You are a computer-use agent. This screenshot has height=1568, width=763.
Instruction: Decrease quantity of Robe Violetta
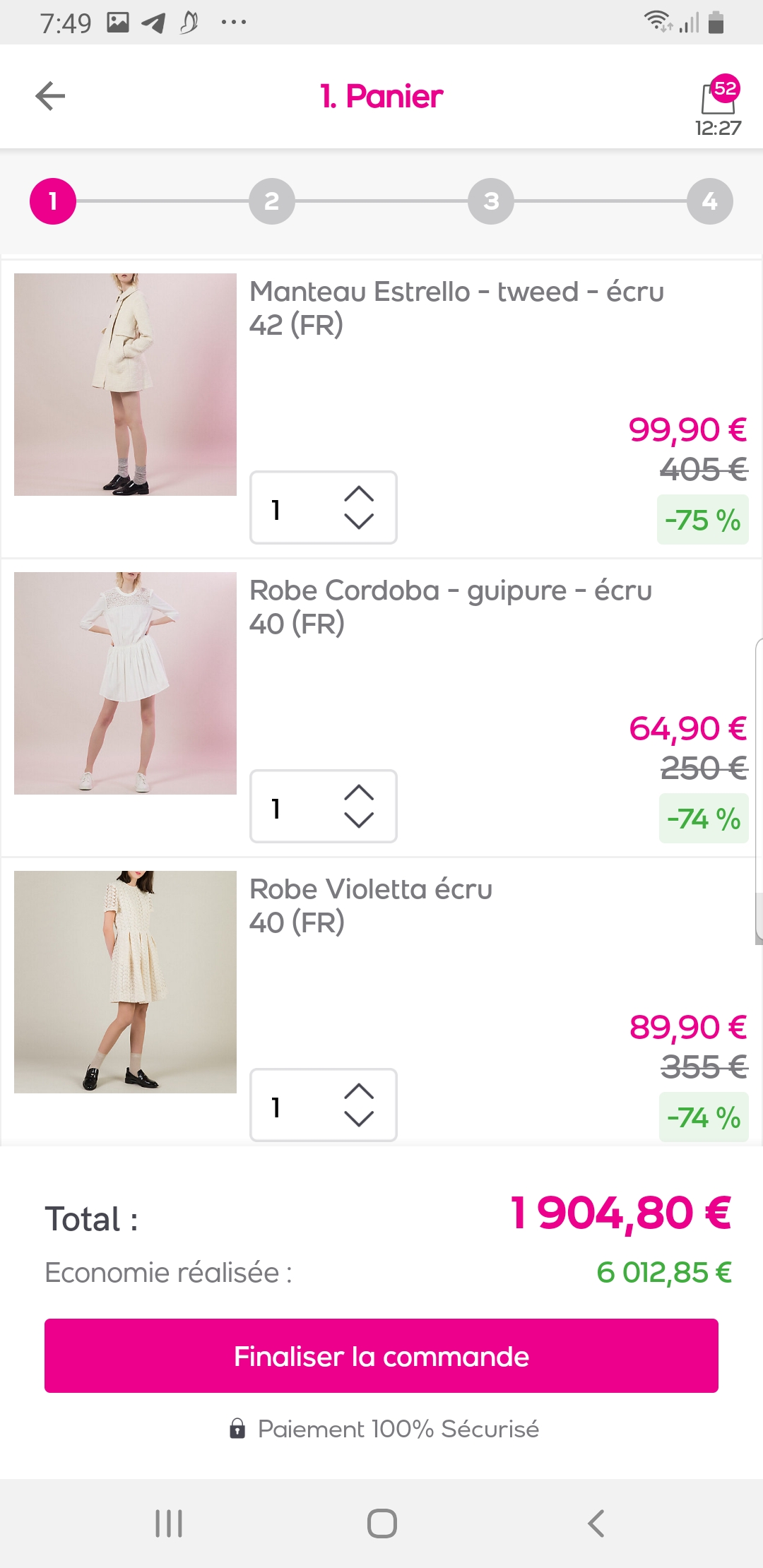(359, 1119)
